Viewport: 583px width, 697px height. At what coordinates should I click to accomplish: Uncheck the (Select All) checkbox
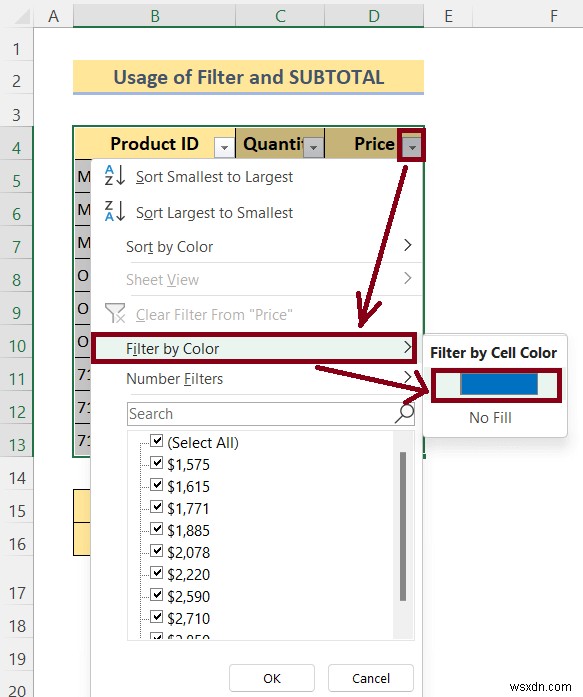click(156, 441)
